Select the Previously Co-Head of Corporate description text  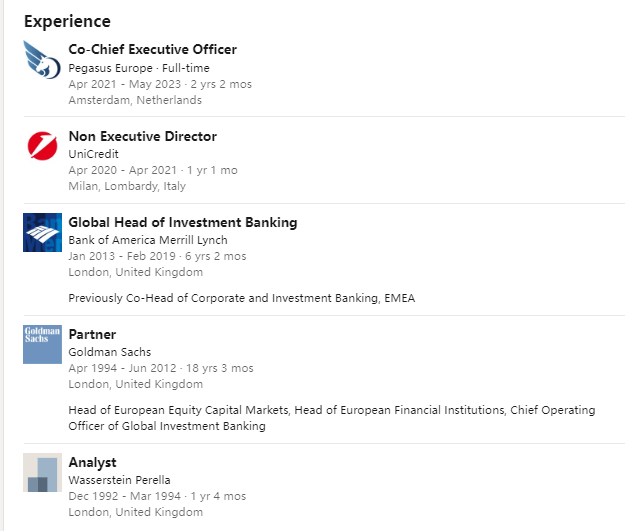[242, 298]
